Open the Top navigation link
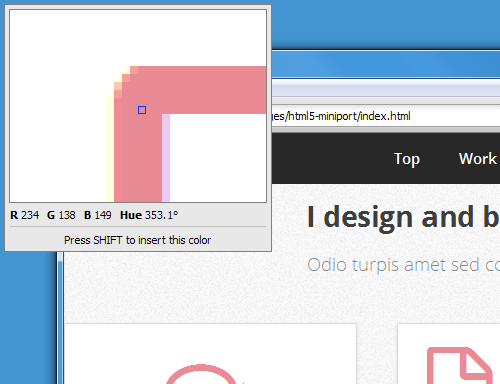Viewport: 500px width, 384px height. (407, 159)
